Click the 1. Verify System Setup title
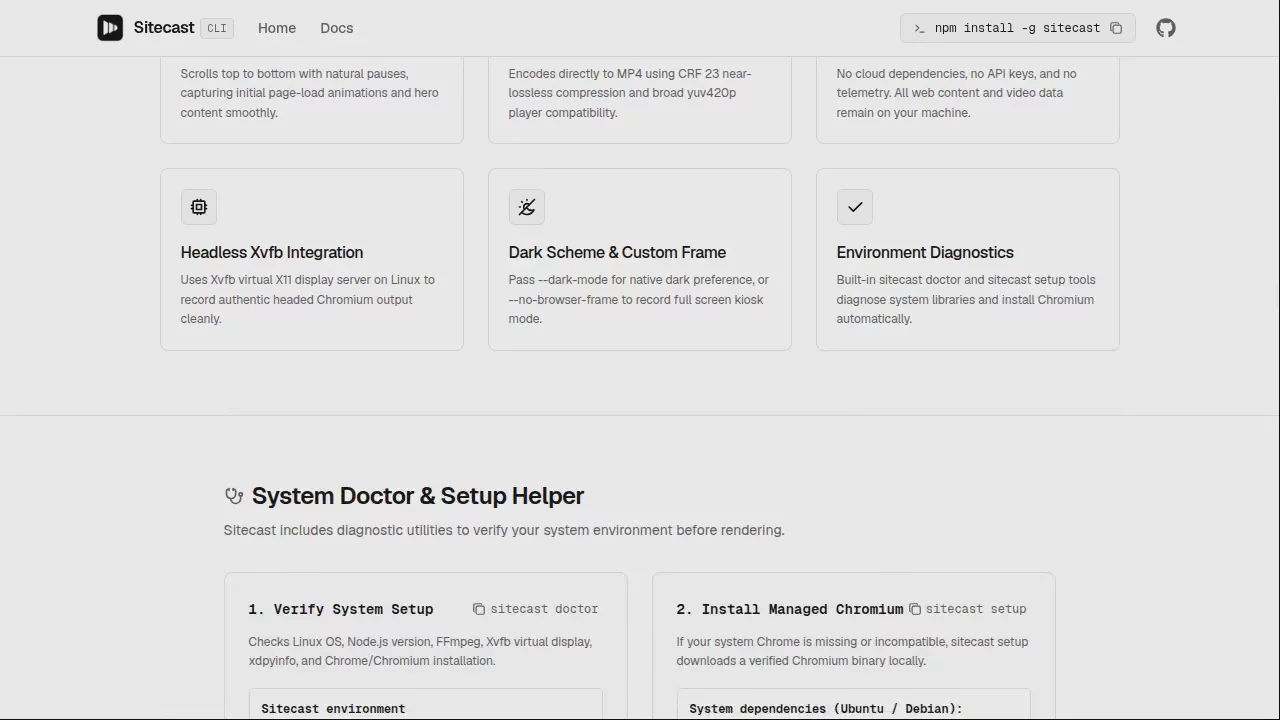1280x720 pixels. pyautogui.click(x=341, y=609)
